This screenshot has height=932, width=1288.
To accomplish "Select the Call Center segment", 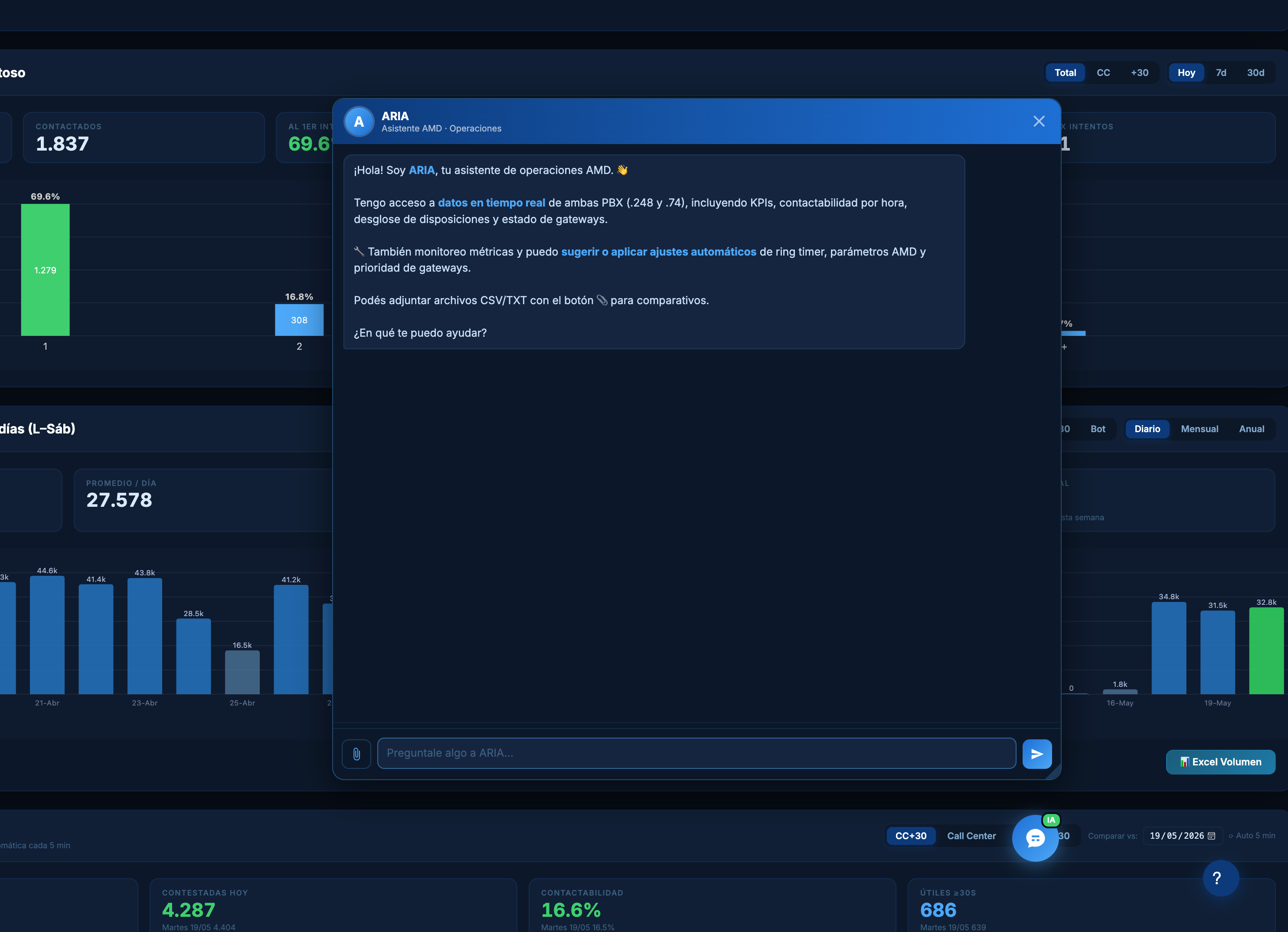I will pyautogui.click(x=971, y=836).
